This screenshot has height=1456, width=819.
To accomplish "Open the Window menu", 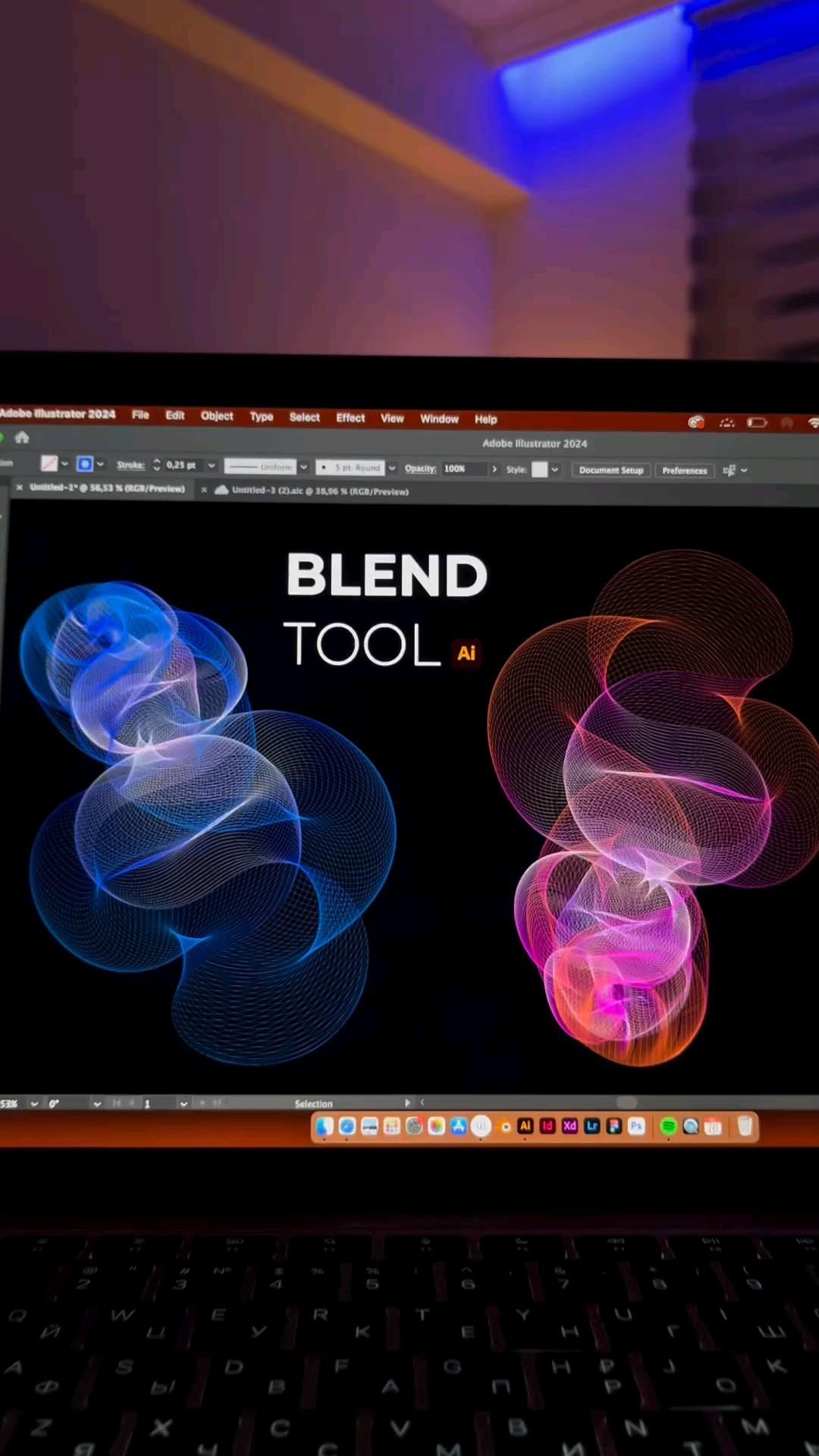I will (x=439, y=419).
